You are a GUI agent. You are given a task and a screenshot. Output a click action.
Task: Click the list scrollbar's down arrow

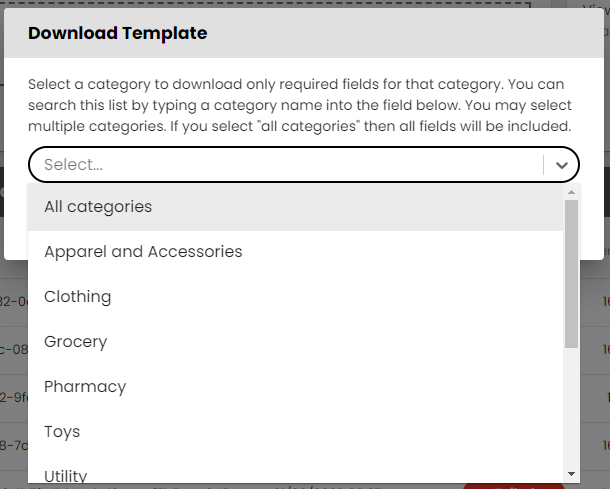tap(572, 473)
